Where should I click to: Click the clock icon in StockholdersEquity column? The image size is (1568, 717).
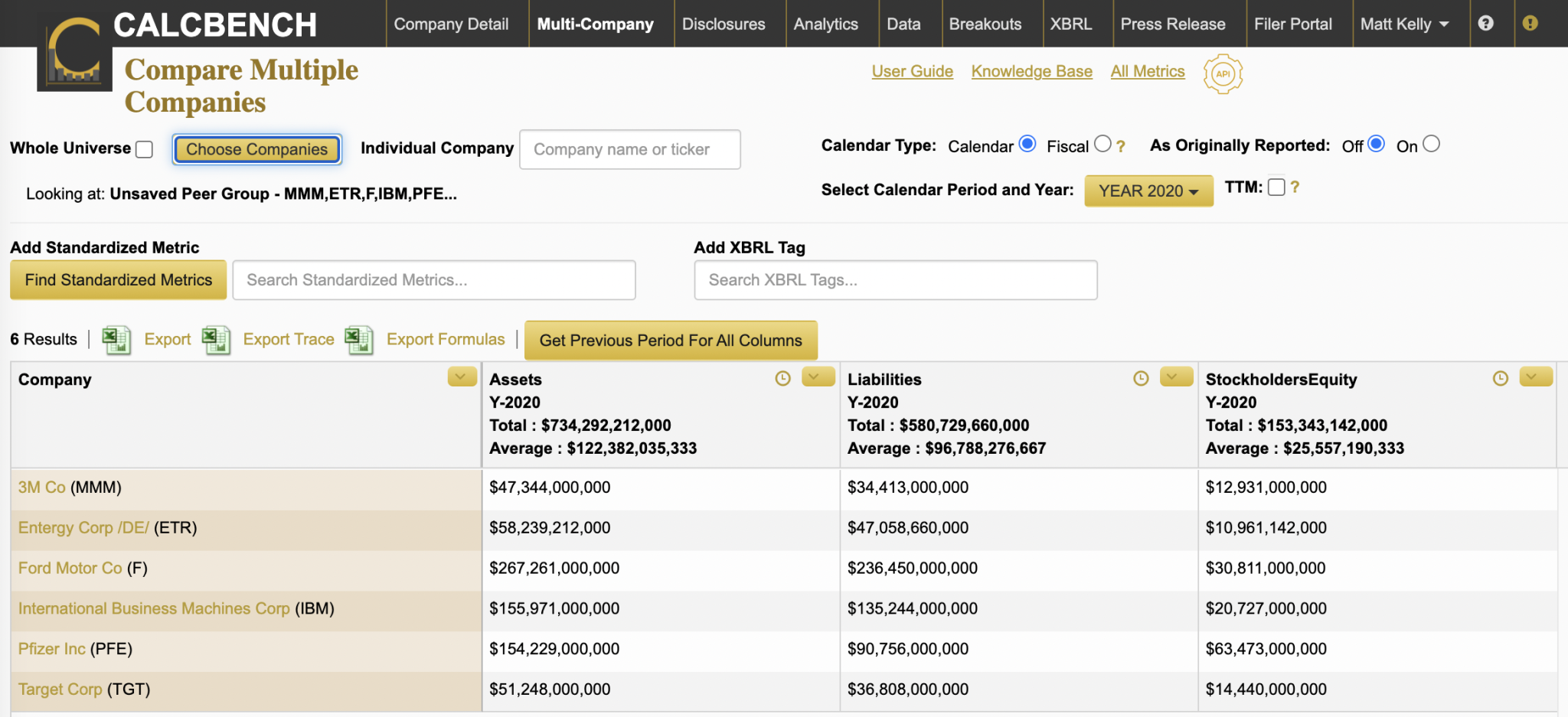1500,378
